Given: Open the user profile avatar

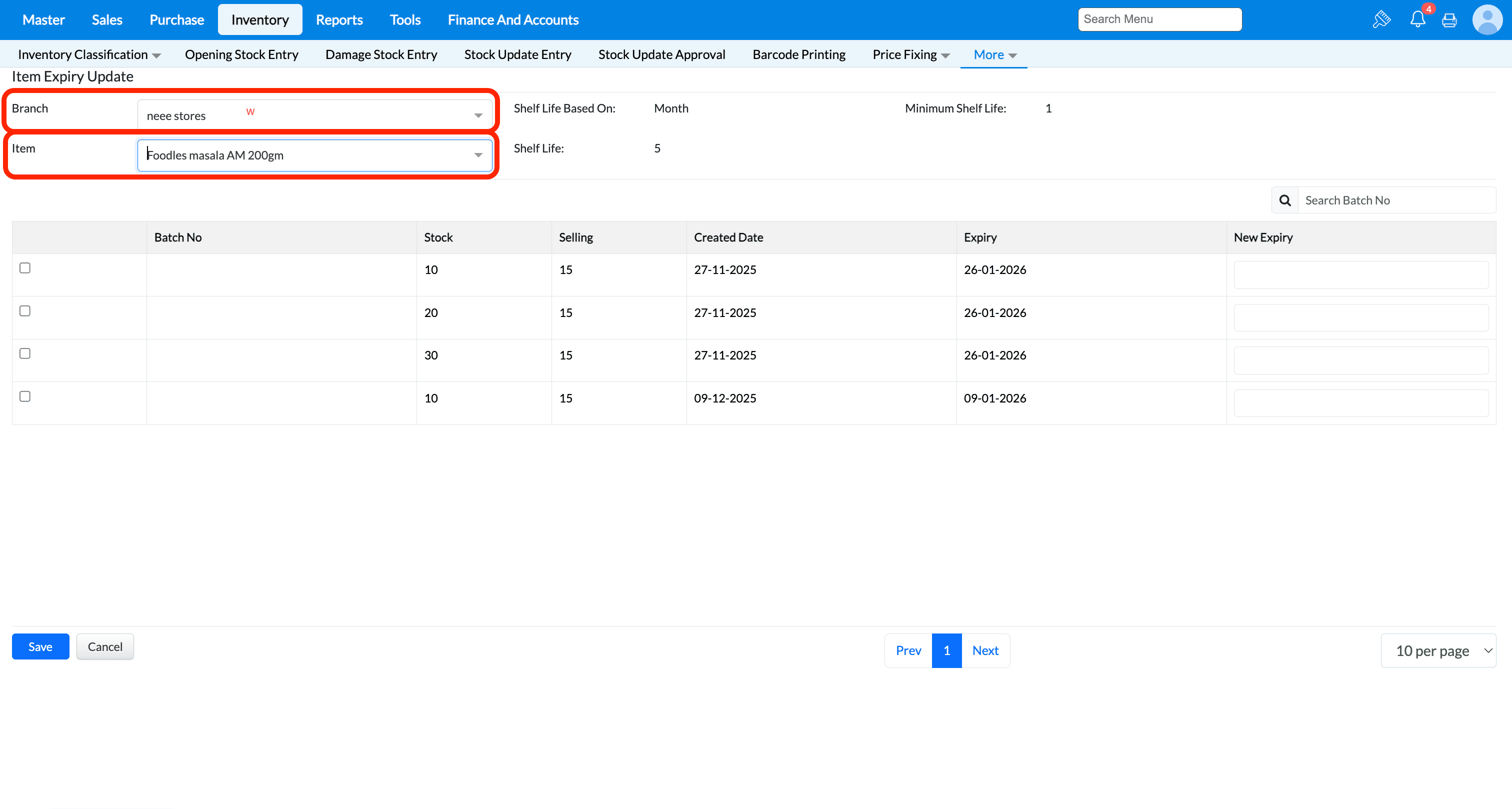Looking at the screenshot, I should pyautogui.click(x=1487, y=19).
